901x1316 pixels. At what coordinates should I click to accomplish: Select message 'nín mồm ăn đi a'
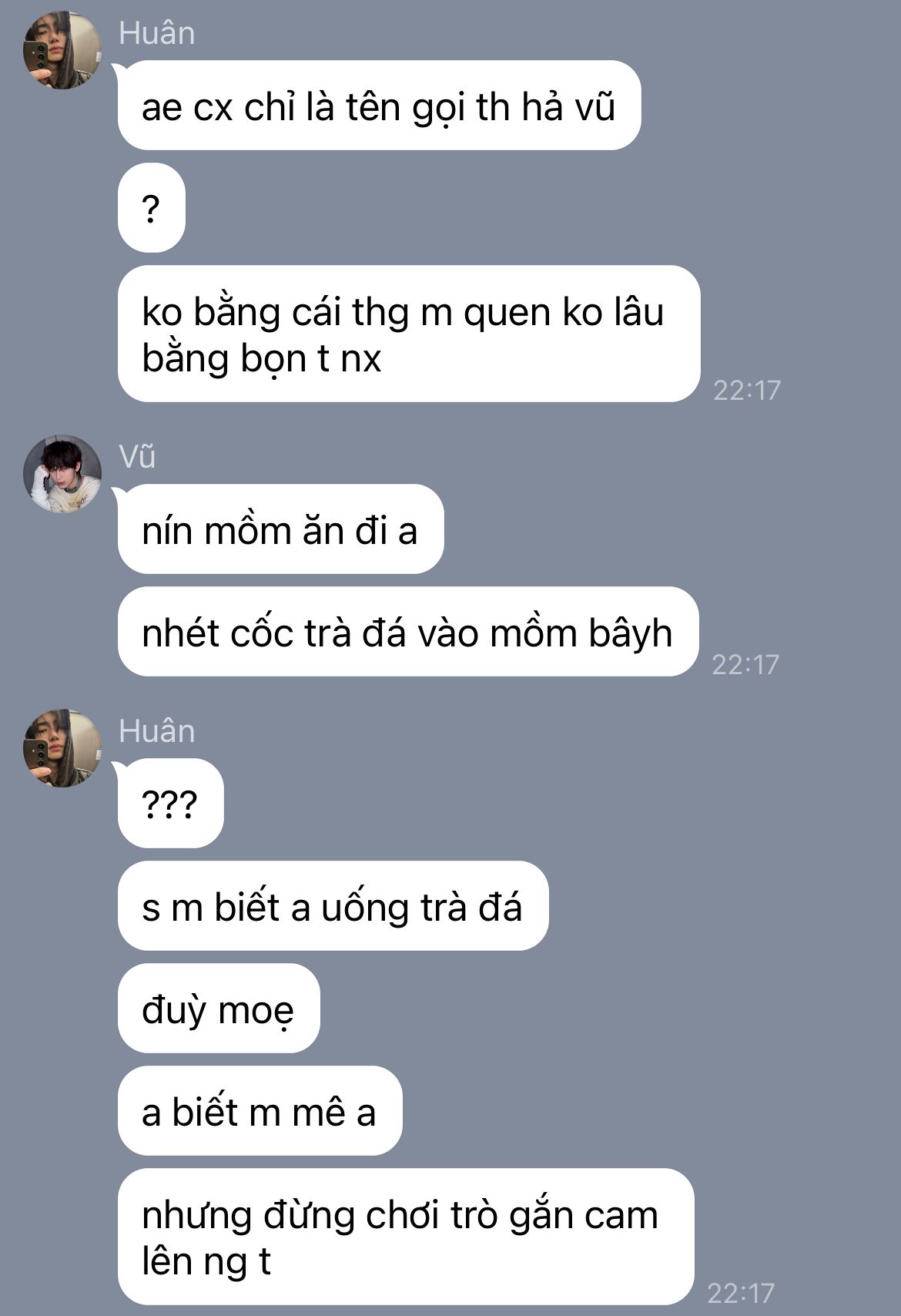point(280,529)
